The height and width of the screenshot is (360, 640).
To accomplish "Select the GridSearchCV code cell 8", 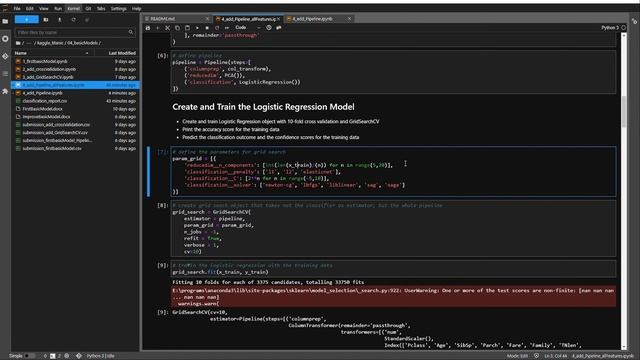I will coord(393,228).
